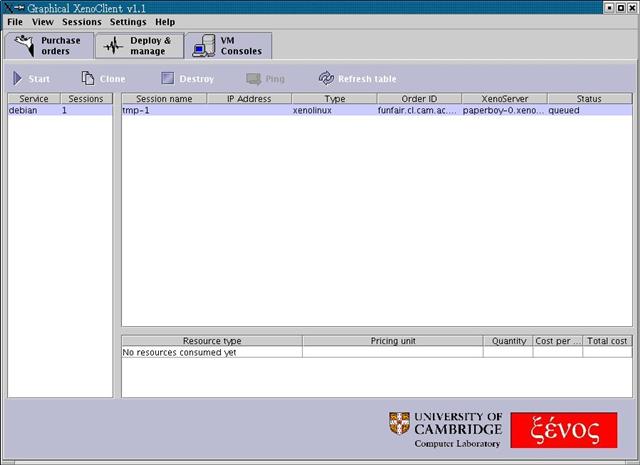
Task: Open the File menu
Action: 15,21
